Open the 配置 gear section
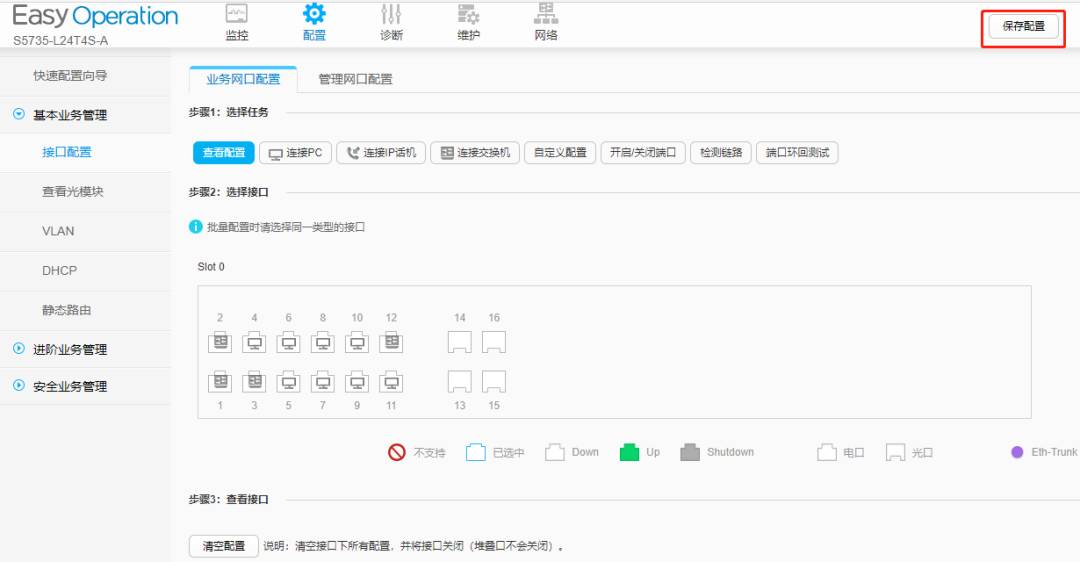Screen dimensions: 1080x562 (x=314, y=22)
